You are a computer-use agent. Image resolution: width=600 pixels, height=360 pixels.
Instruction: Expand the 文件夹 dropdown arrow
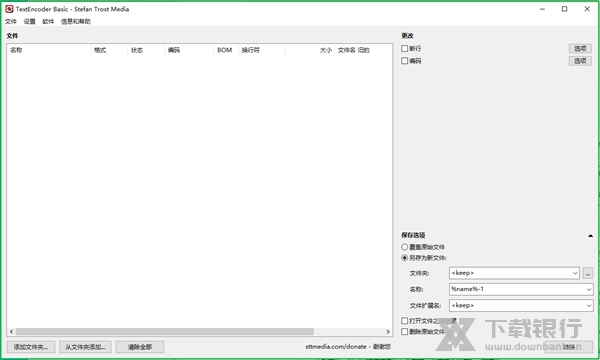pos(575,273)
